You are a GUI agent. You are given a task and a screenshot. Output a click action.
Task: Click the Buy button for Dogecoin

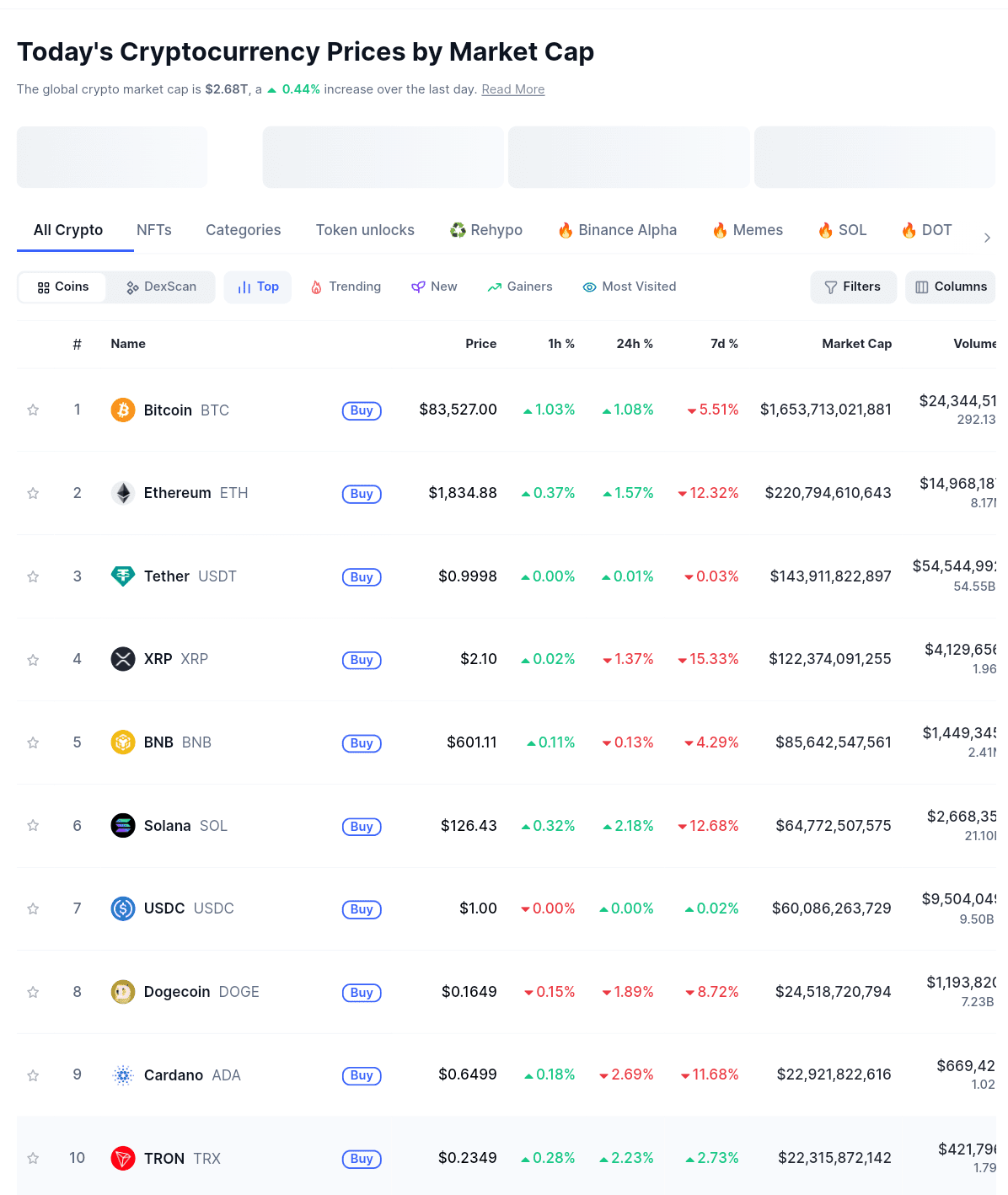coord(362,992)
